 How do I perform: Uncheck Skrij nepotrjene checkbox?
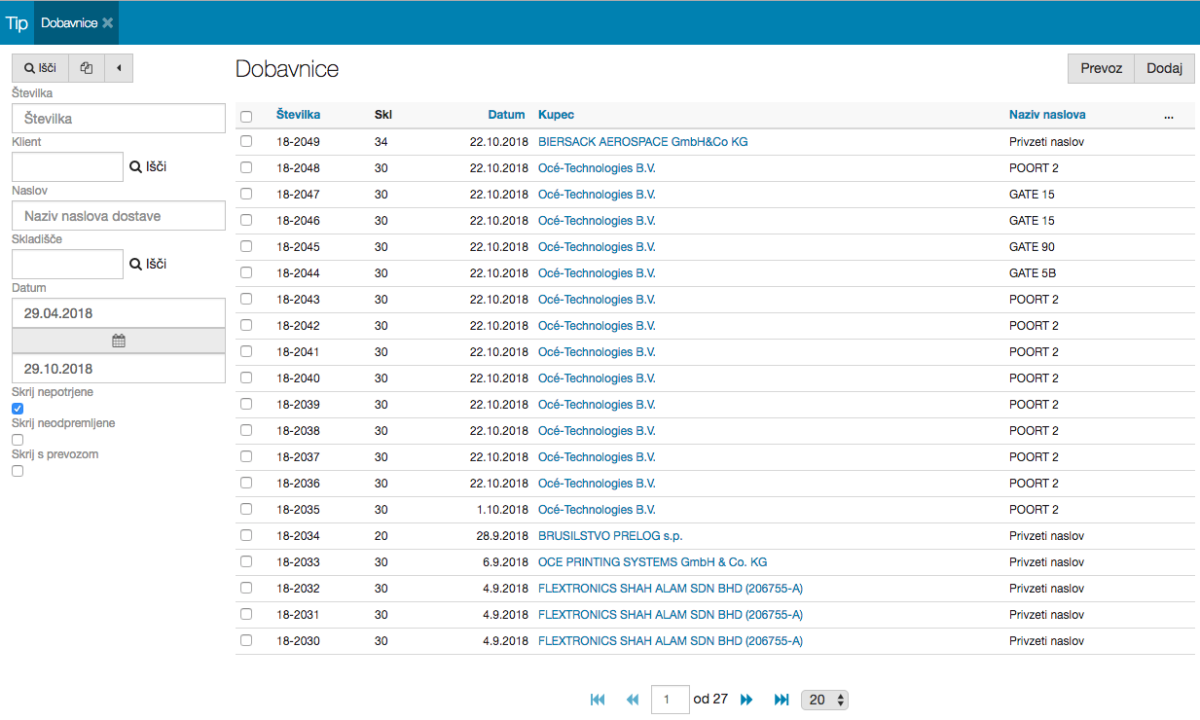tap(17, 408)
